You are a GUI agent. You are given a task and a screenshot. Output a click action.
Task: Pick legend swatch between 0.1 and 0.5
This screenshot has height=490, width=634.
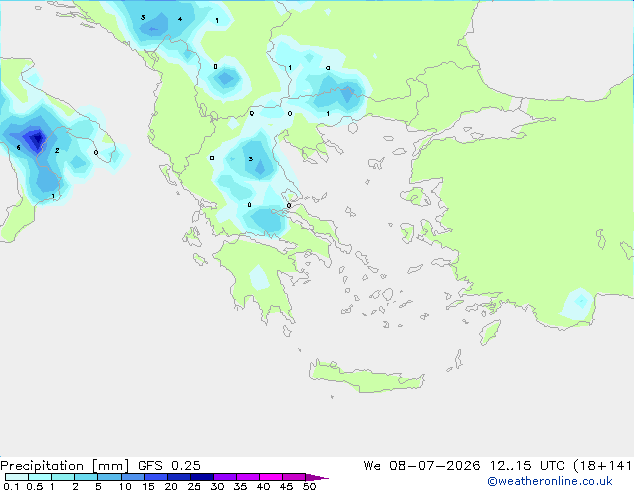pos(17,477)
